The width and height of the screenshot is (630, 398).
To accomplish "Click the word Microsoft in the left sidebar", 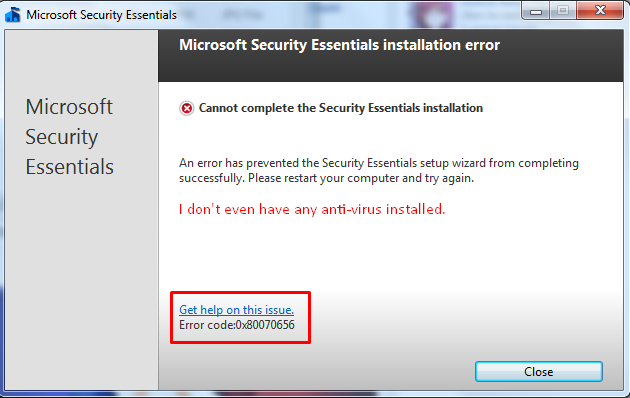I will 69,107.
